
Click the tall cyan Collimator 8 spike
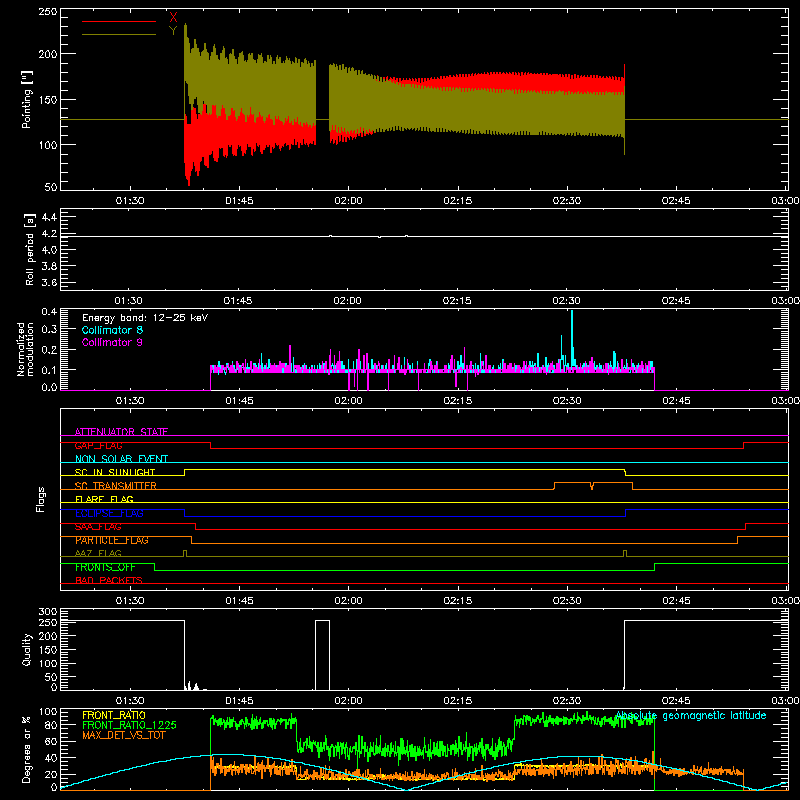pyautogui.click(x=572, y=337)
